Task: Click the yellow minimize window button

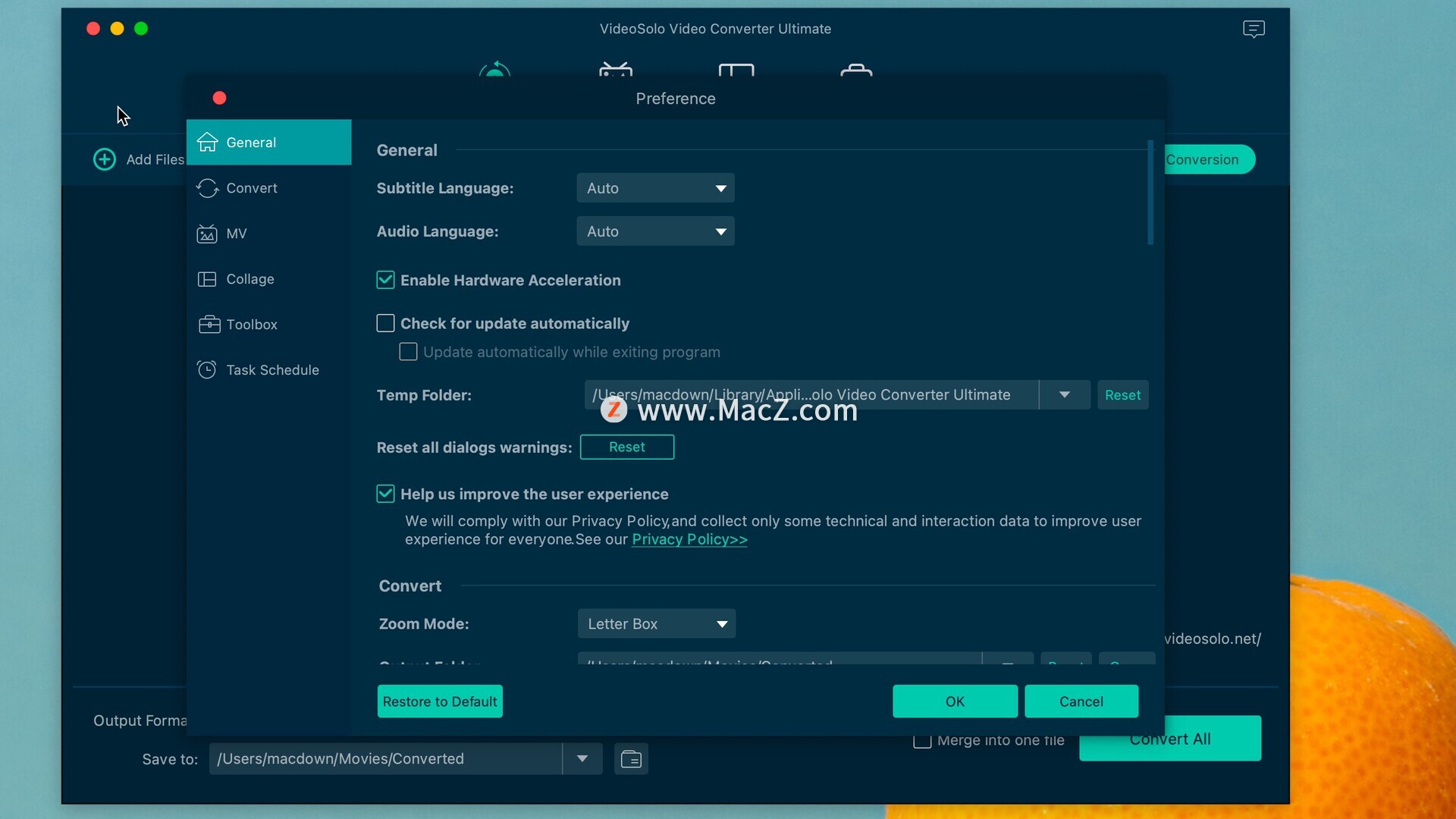Action: (117, 29)
